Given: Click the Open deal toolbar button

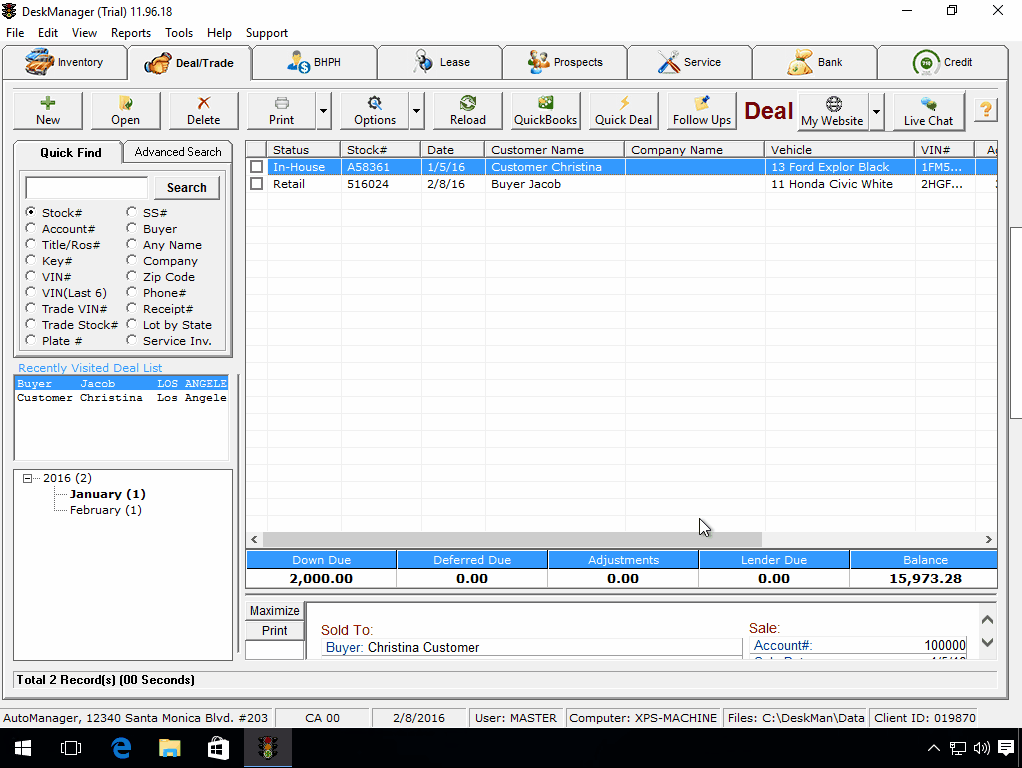Looking at the screenshot, I should click(125, 111).
